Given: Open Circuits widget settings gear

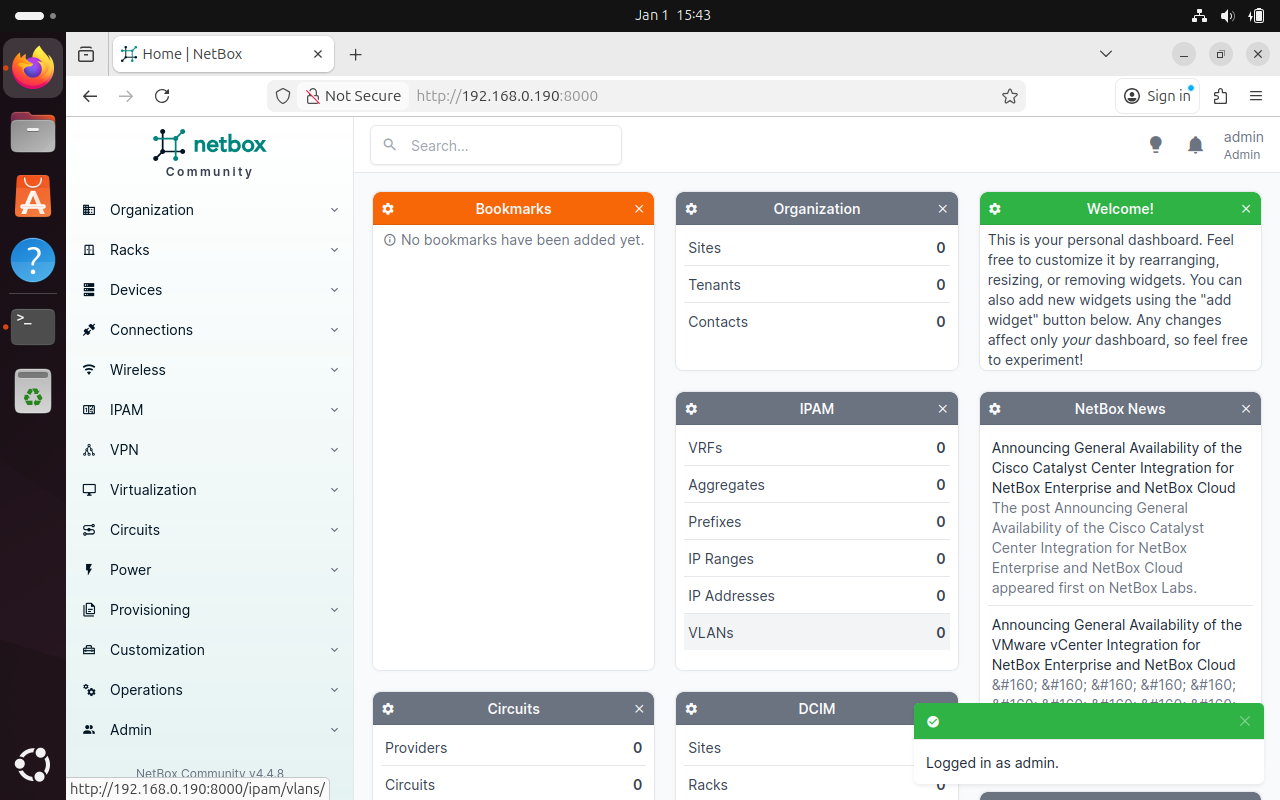Looking at the screenshot, I should pos(388,709).
